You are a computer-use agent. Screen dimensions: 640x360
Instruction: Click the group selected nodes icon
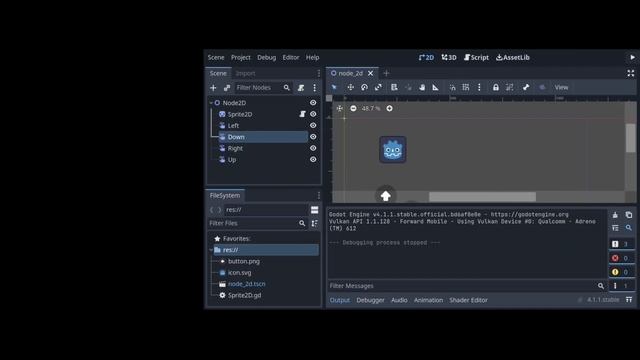[x=509, y=87]
